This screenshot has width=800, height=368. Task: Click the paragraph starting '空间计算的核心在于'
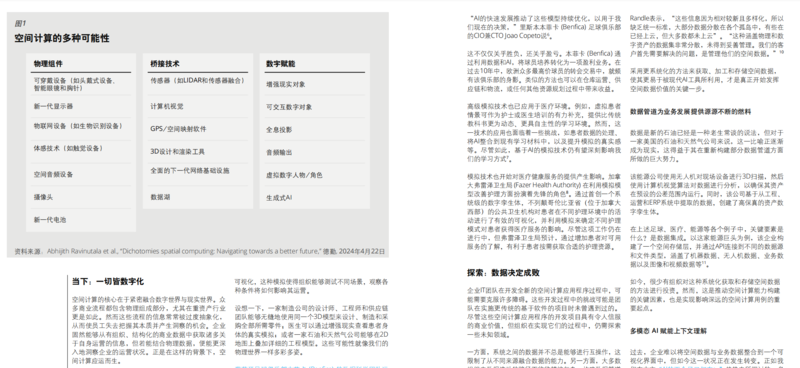click(x=148, y=329)
